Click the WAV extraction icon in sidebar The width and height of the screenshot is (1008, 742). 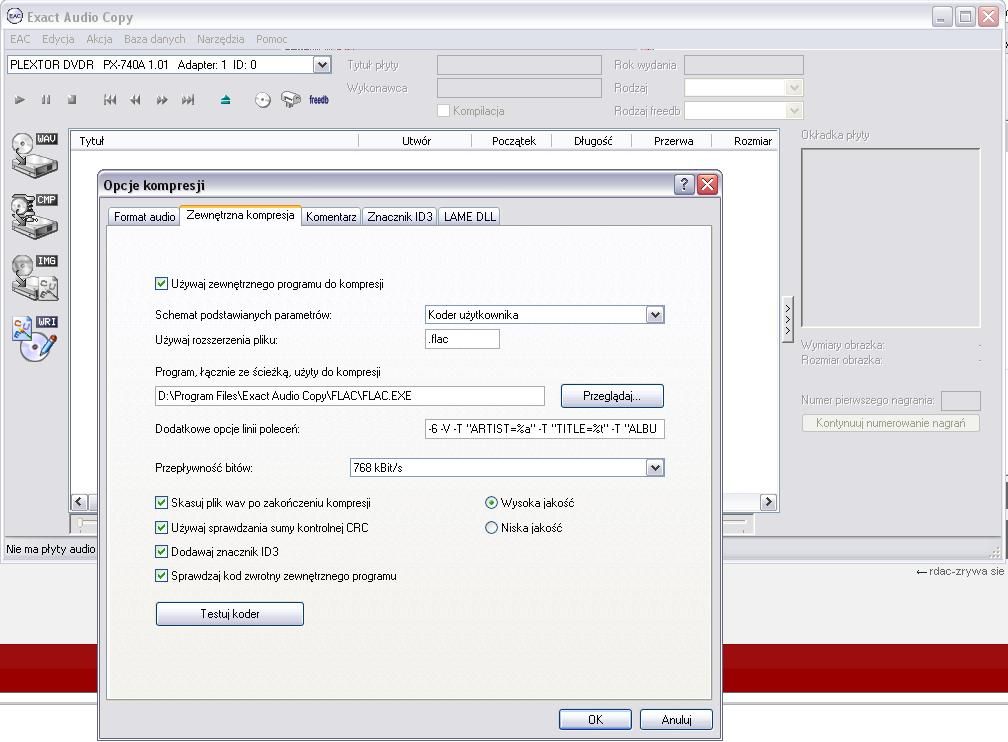[35, 155]
